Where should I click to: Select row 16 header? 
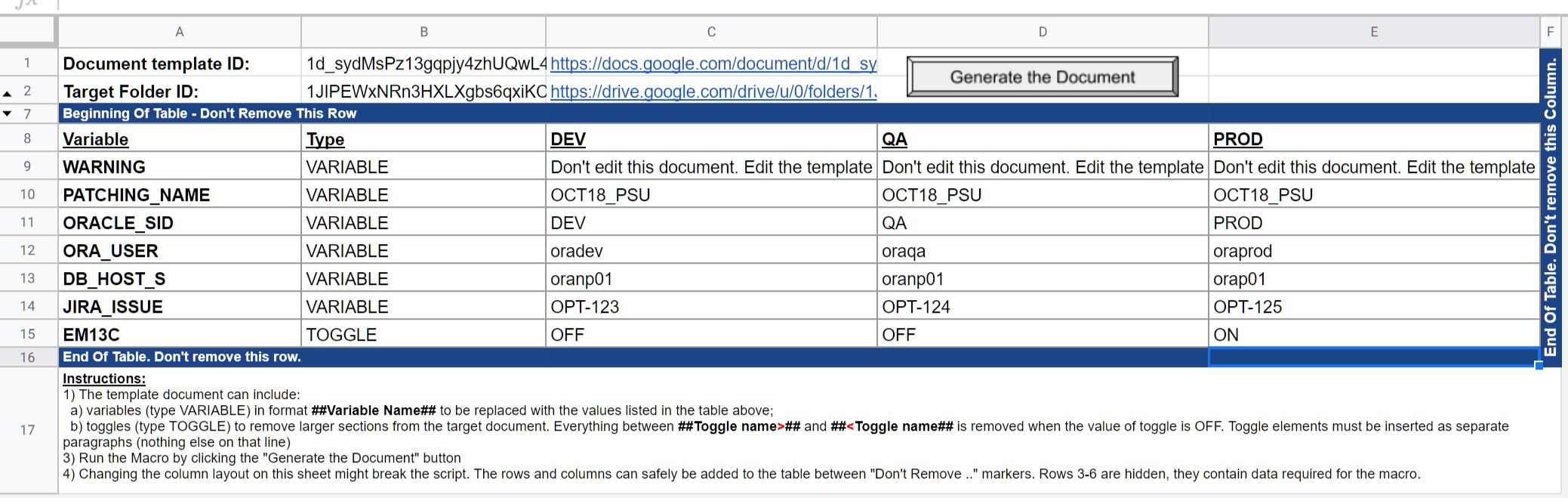28,357
